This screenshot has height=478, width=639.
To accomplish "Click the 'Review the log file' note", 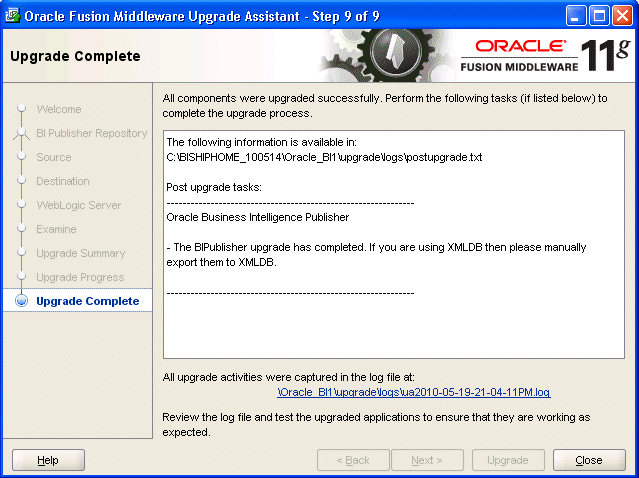I will [376, 425].
